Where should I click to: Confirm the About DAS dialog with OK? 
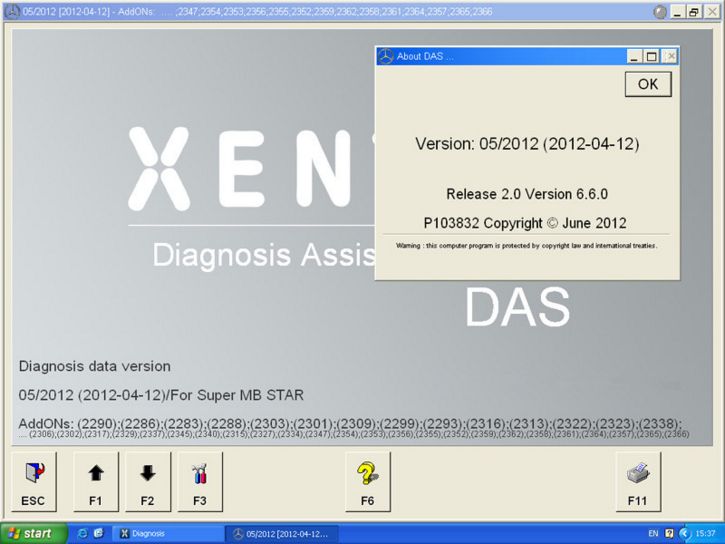pos(648,84)
